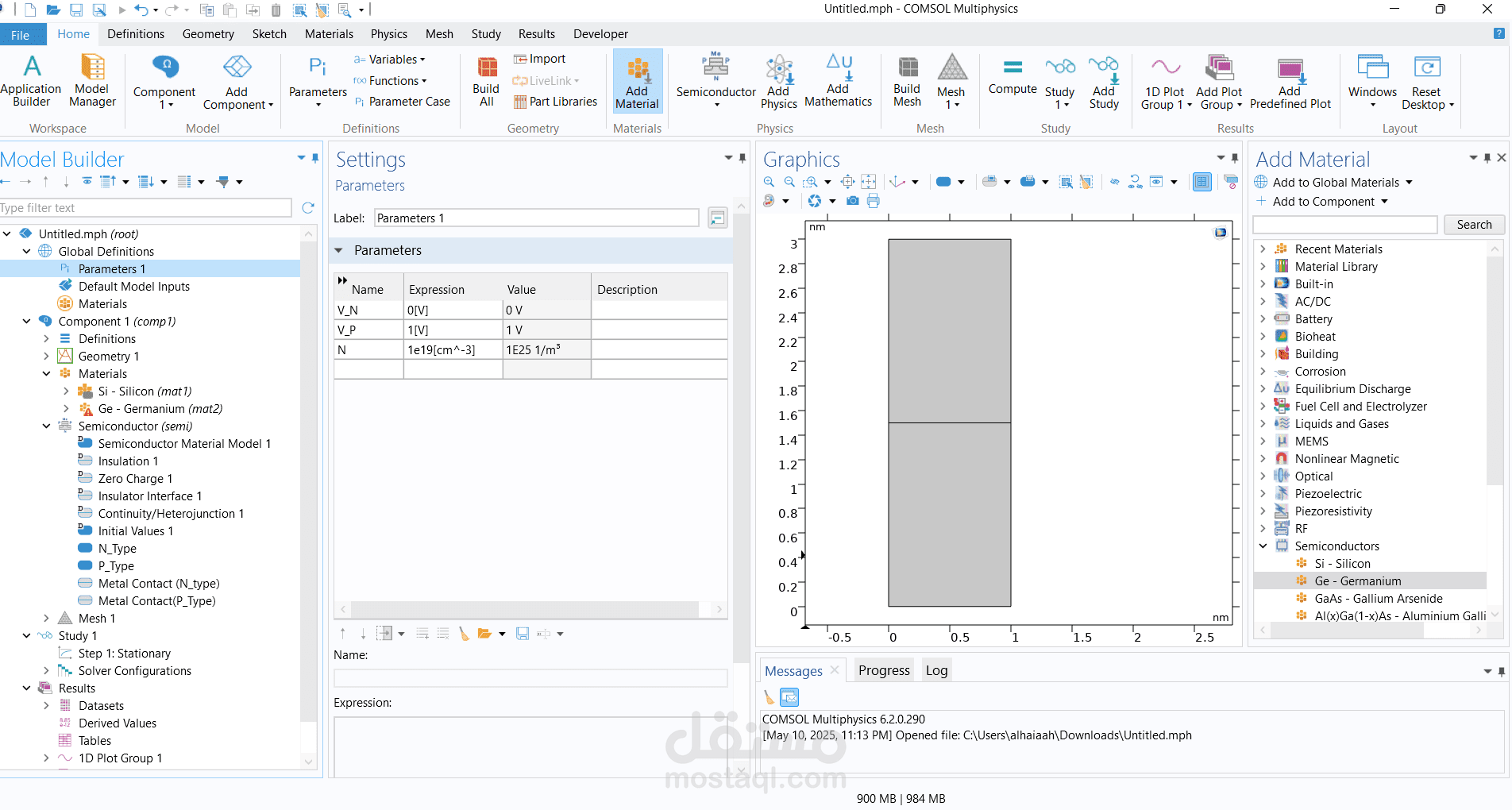Viewport: 1512px width, 810px height.
Task: Open the File menu
Action: click(x=21, y=35)
